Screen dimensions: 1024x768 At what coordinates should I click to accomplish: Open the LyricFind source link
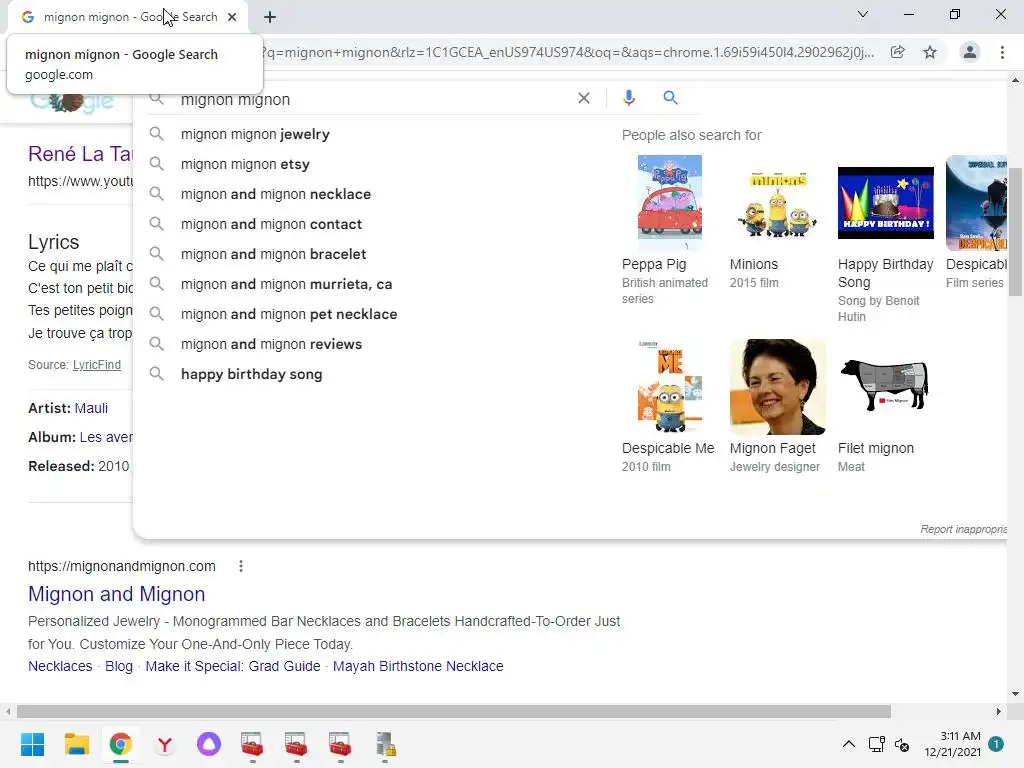click(x=97, y=365)
